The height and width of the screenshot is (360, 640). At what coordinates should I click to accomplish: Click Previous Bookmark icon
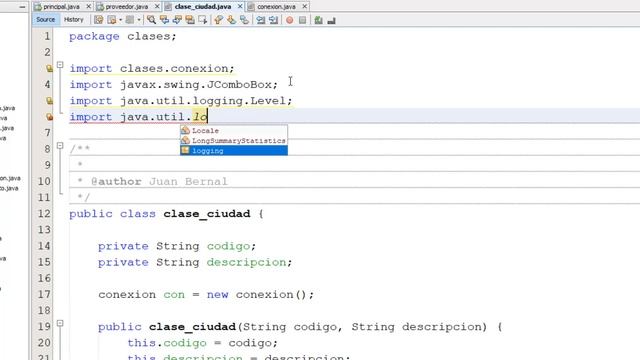(x=219, y=20)
